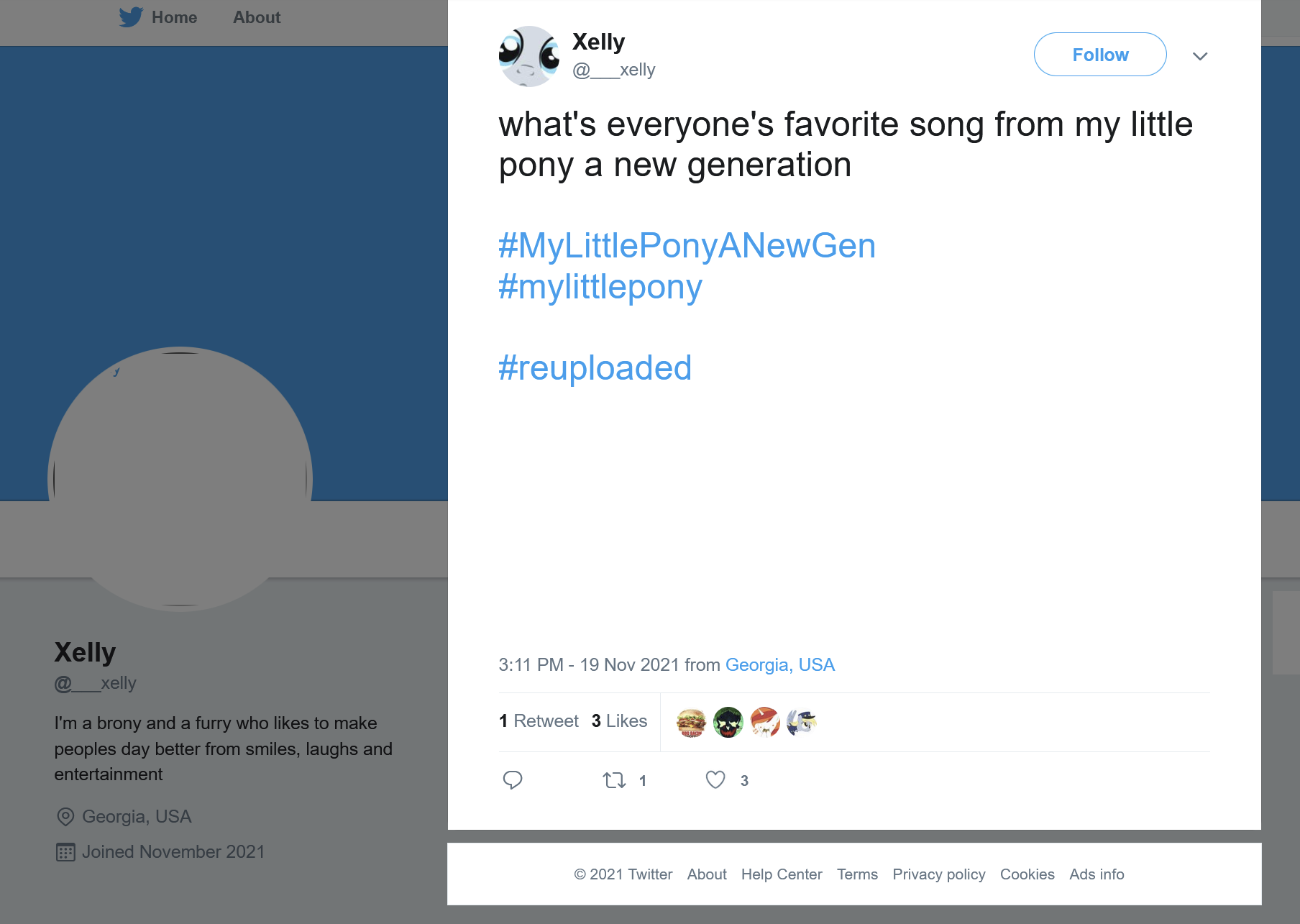Open the #mylittlepony hashtag

tap(600, 287)
